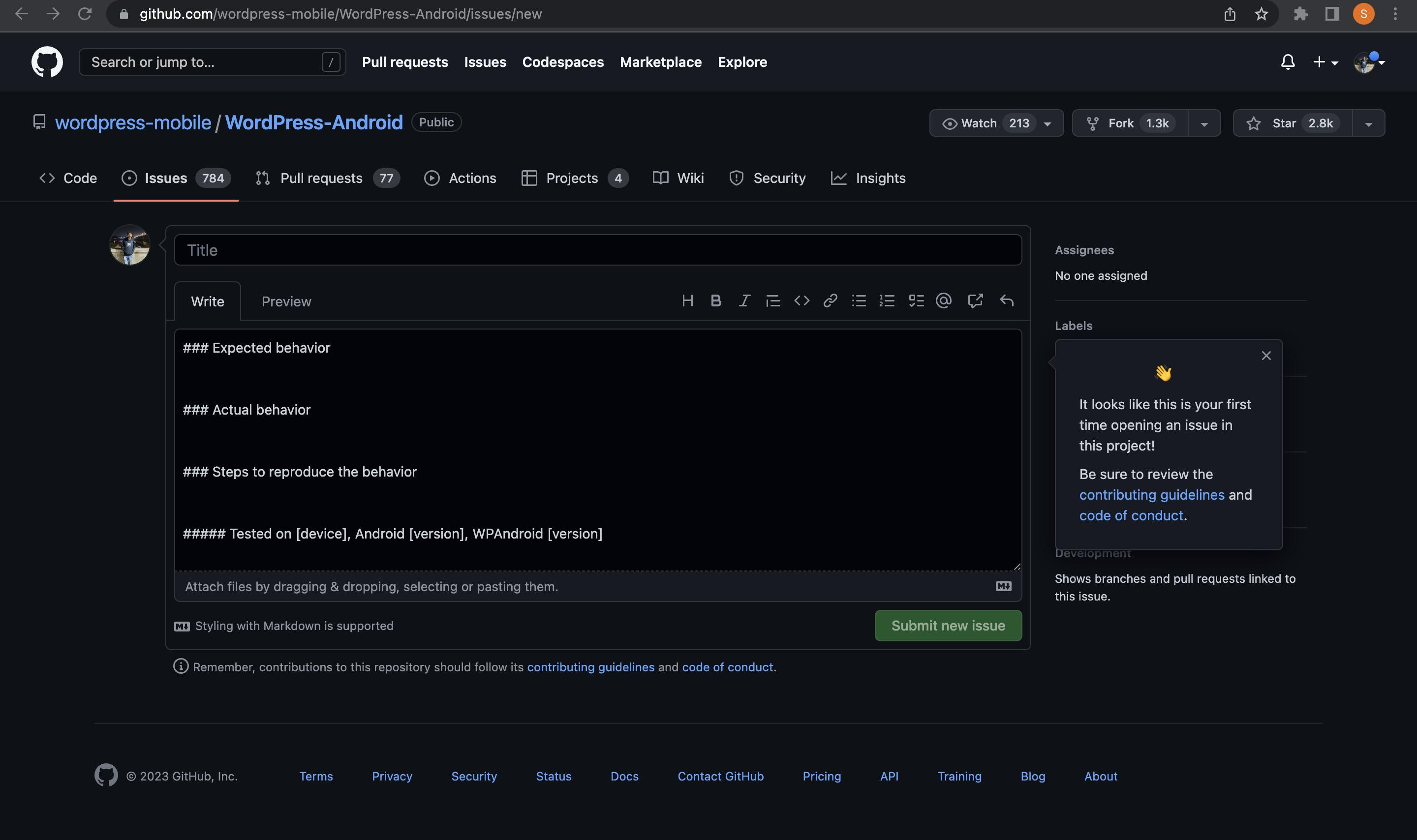Open the repository Pull requests tab

click(328, 178)
